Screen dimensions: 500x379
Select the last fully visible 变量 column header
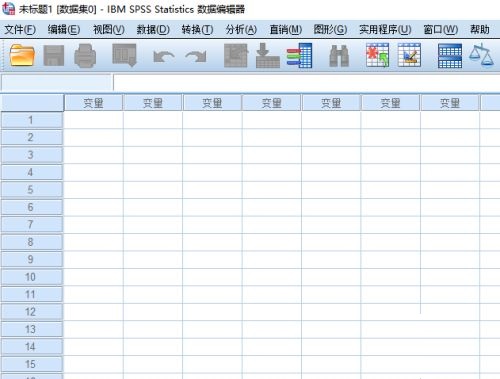click(x=450, y=103)
